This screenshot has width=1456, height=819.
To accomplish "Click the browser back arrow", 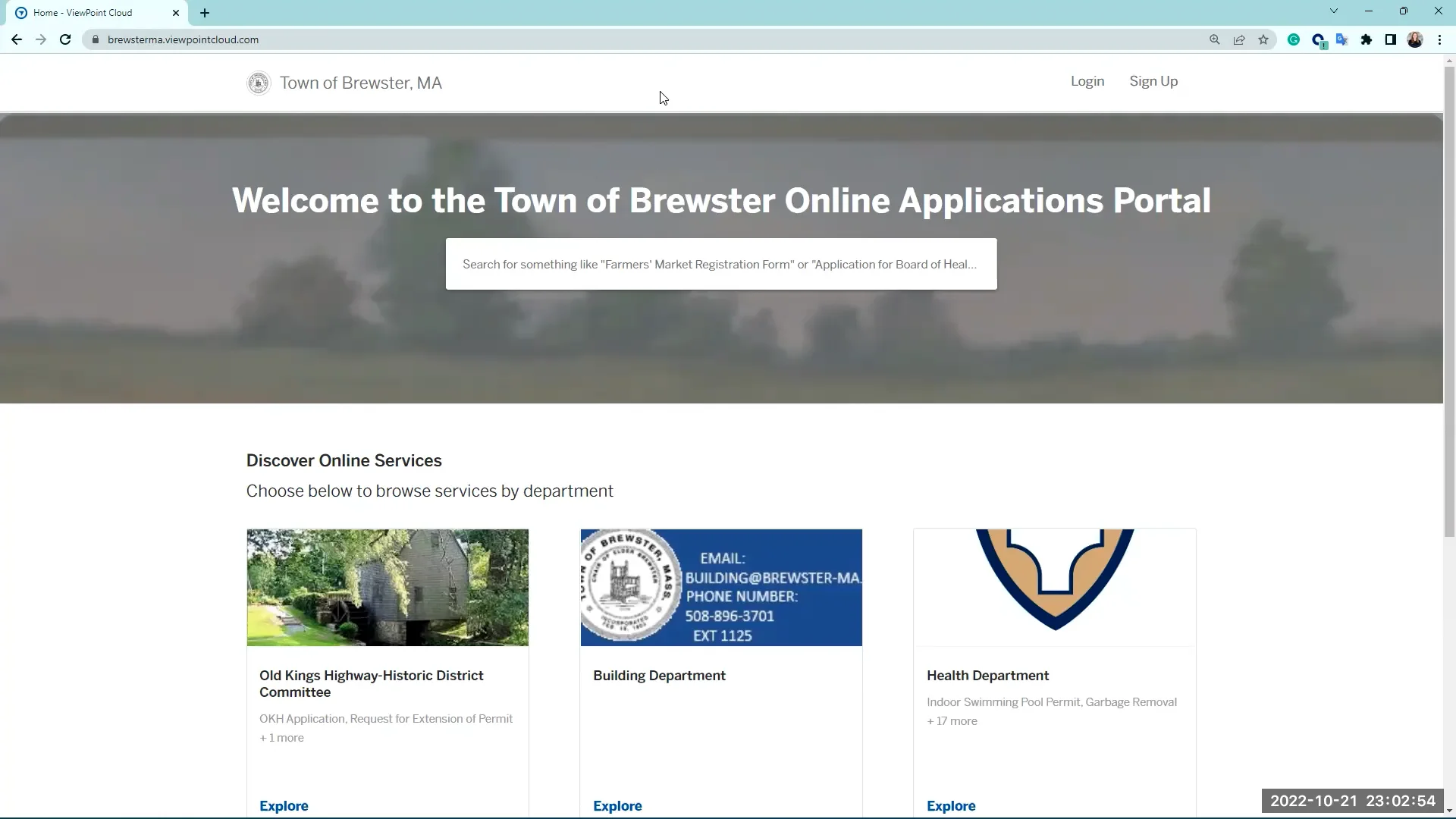I will pyautogui.click(x=17, y=39).
